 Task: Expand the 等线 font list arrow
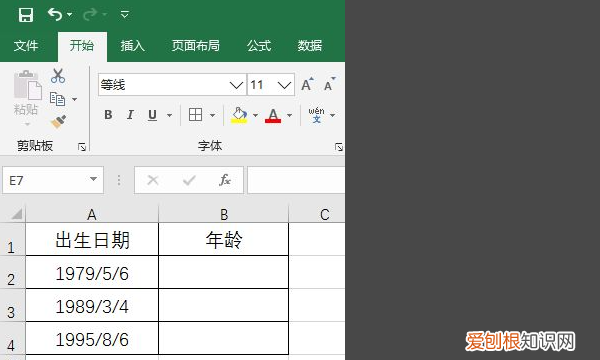236,85
